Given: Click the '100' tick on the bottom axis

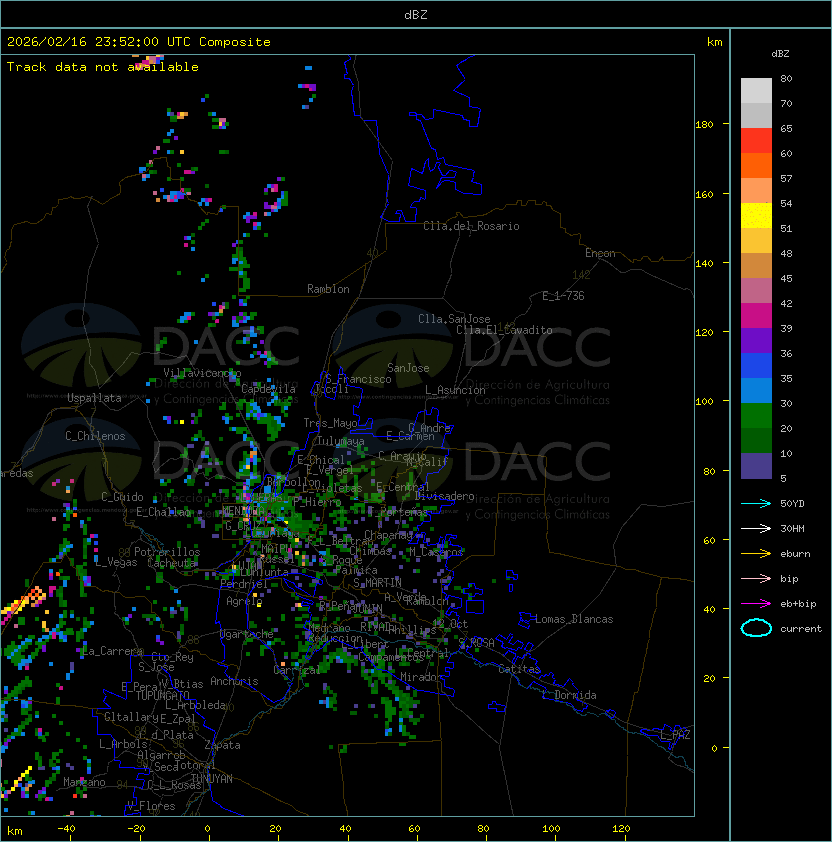Looking at the screenshot, I should (551, 829).
